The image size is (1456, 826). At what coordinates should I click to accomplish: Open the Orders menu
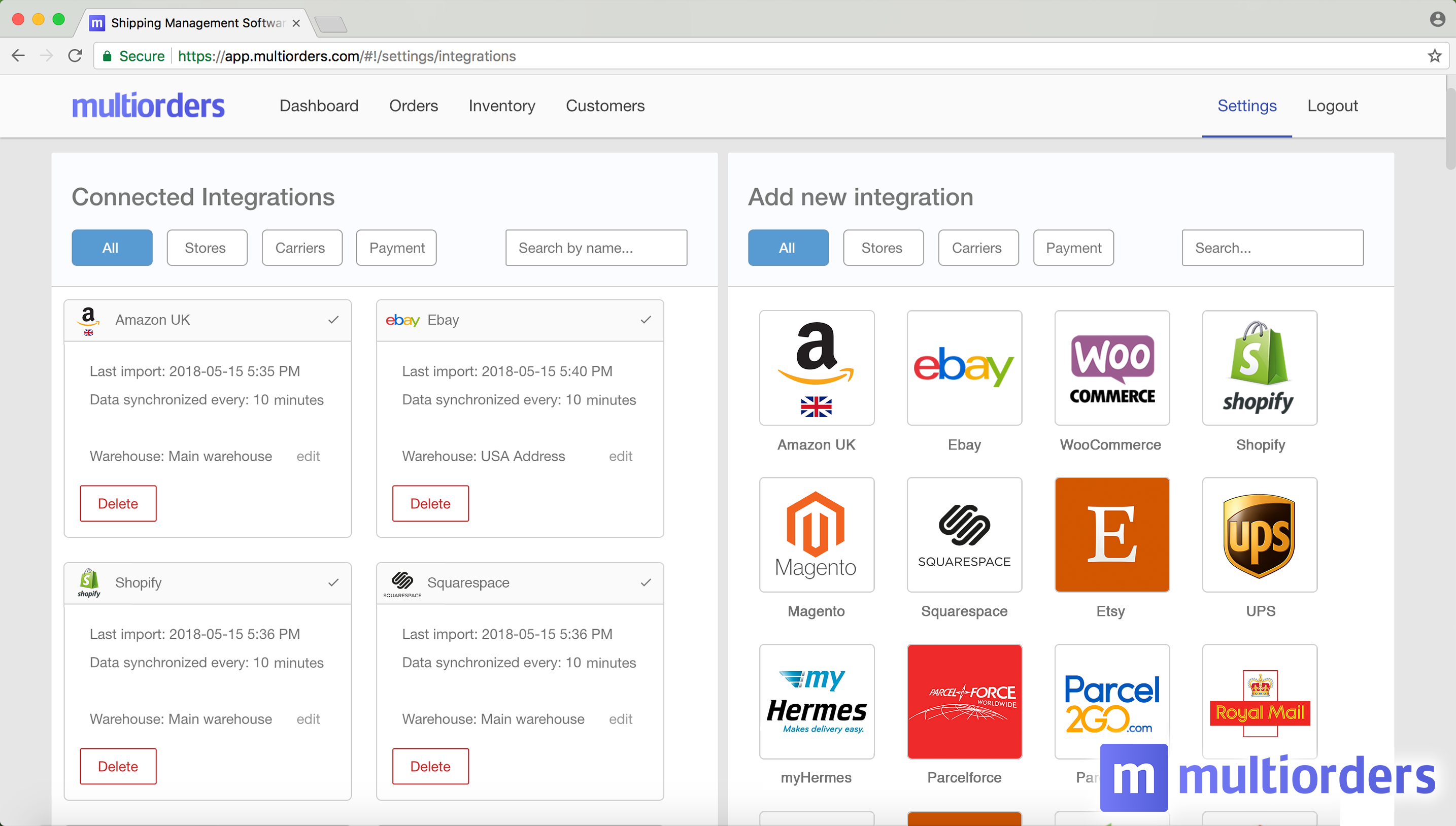(x=413, y=106)
